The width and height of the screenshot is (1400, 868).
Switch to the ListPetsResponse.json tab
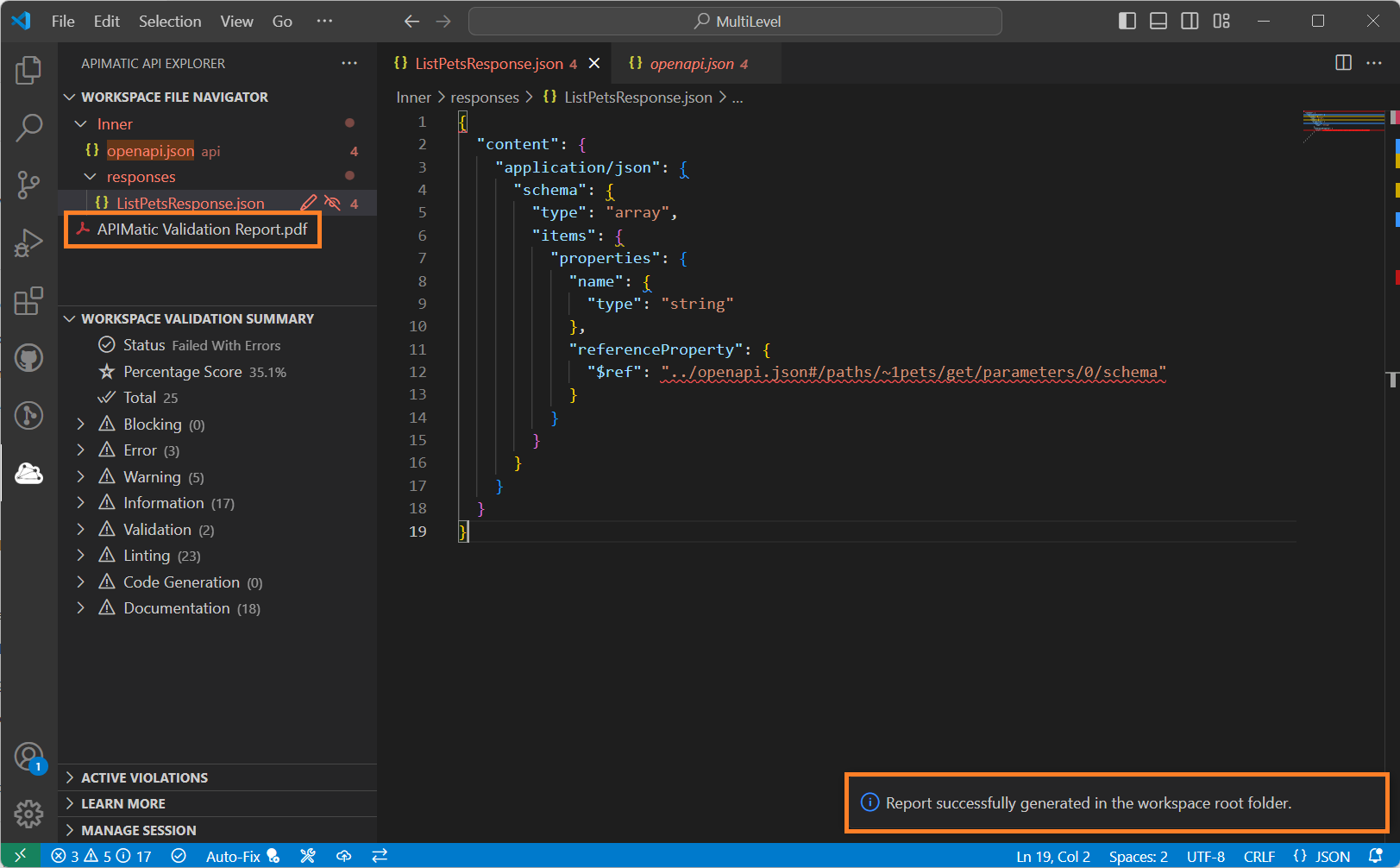click(495, 64)
